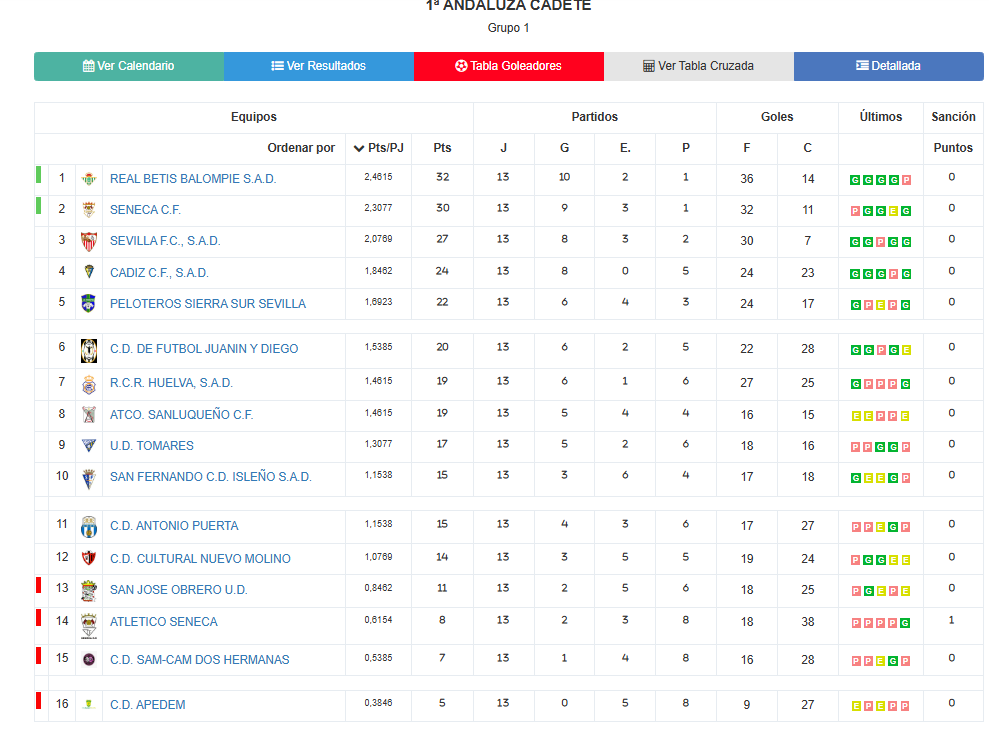
Task: Click the Goles header cell
Action: (777, 117)
